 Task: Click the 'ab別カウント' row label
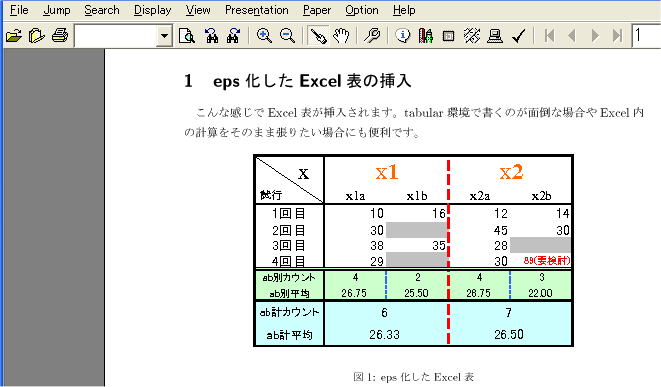pyautogui.click(x=289, y=277)
